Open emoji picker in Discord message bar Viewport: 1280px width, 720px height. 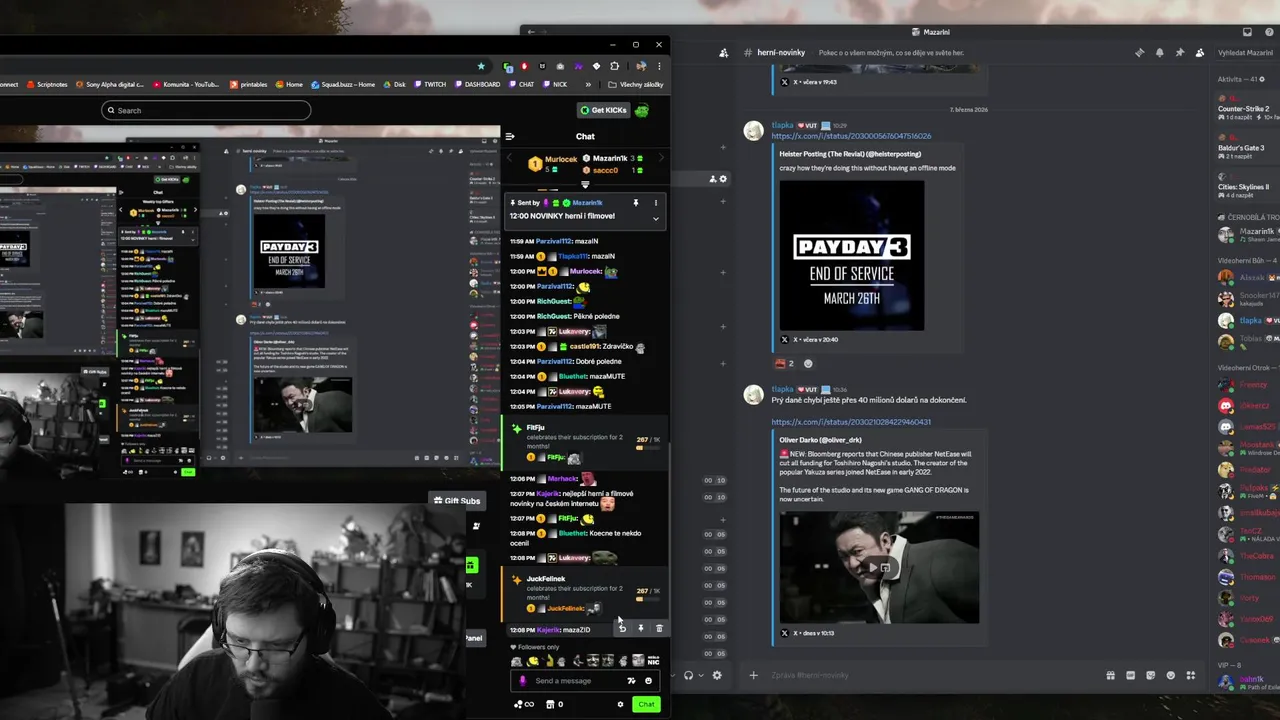point(1172,675)
